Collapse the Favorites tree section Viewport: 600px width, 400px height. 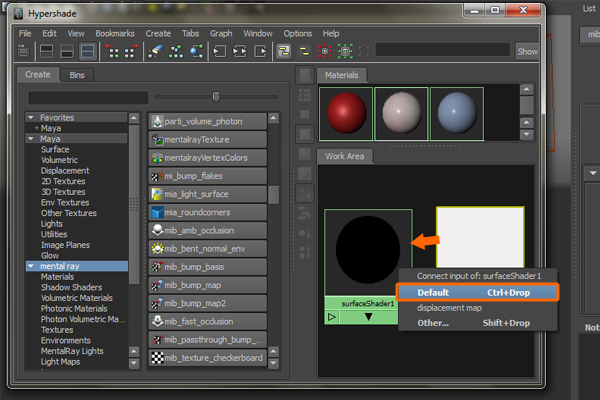click(31, 116)
